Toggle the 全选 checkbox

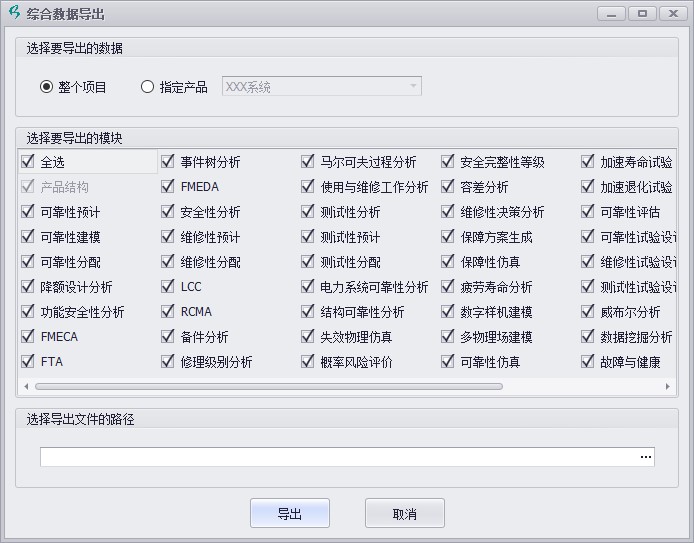27,162
